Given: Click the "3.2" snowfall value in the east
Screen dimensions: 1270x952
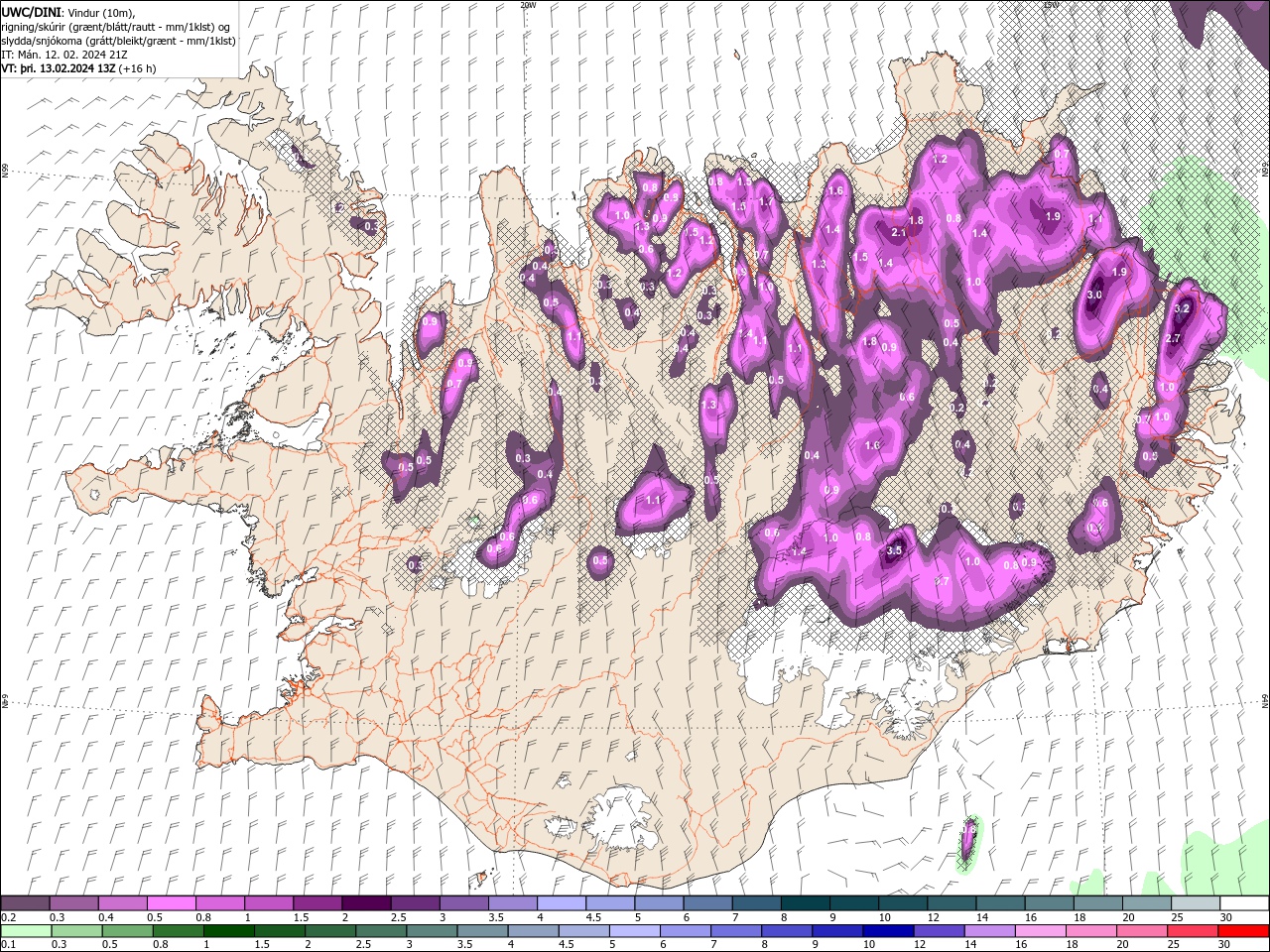Looking at the screenshot, I should [1181, 308].
